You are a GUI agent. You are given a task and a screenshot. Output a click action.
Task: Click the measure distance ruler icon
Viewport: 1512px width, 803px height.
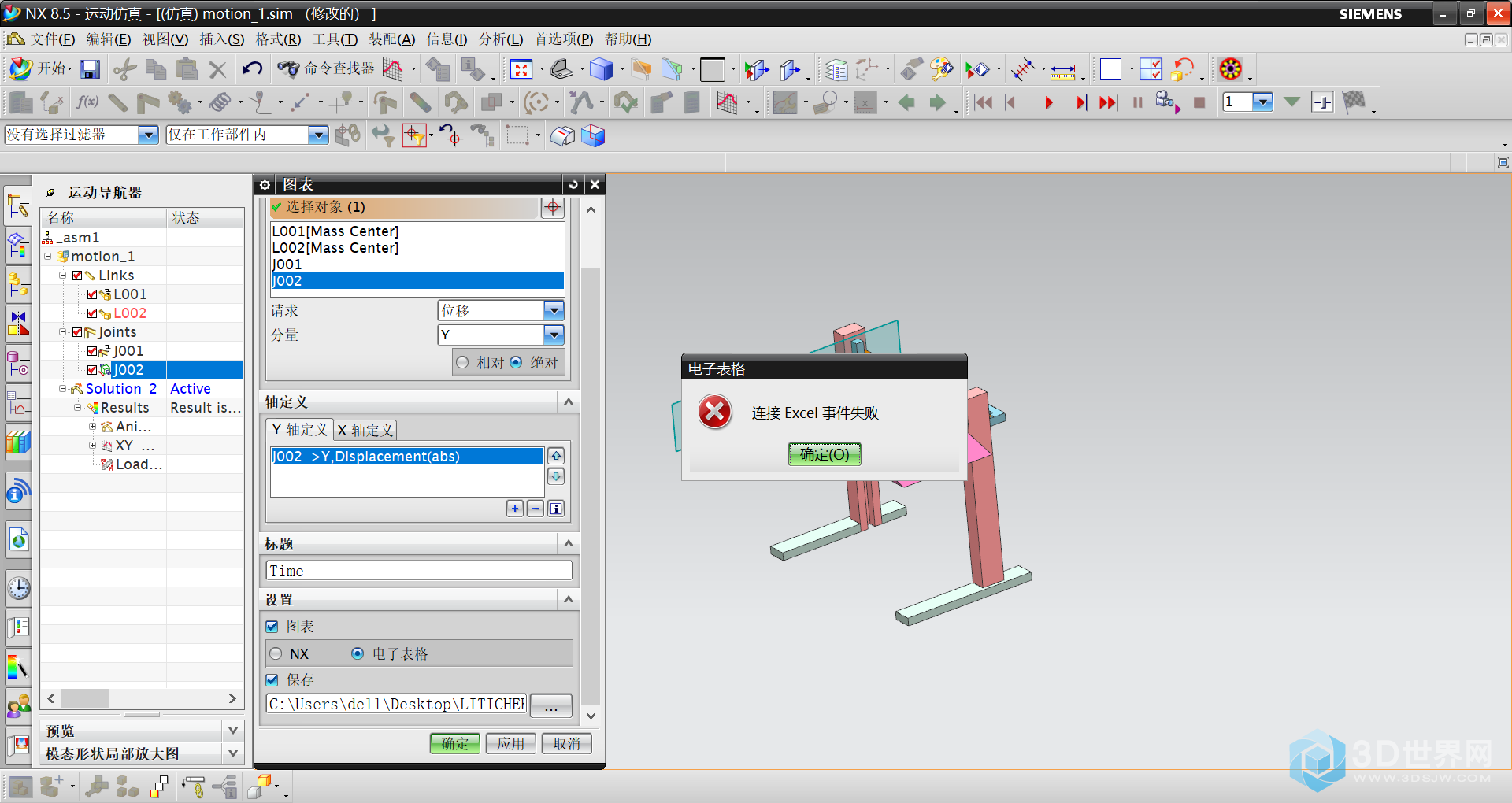click(1062, 71)
